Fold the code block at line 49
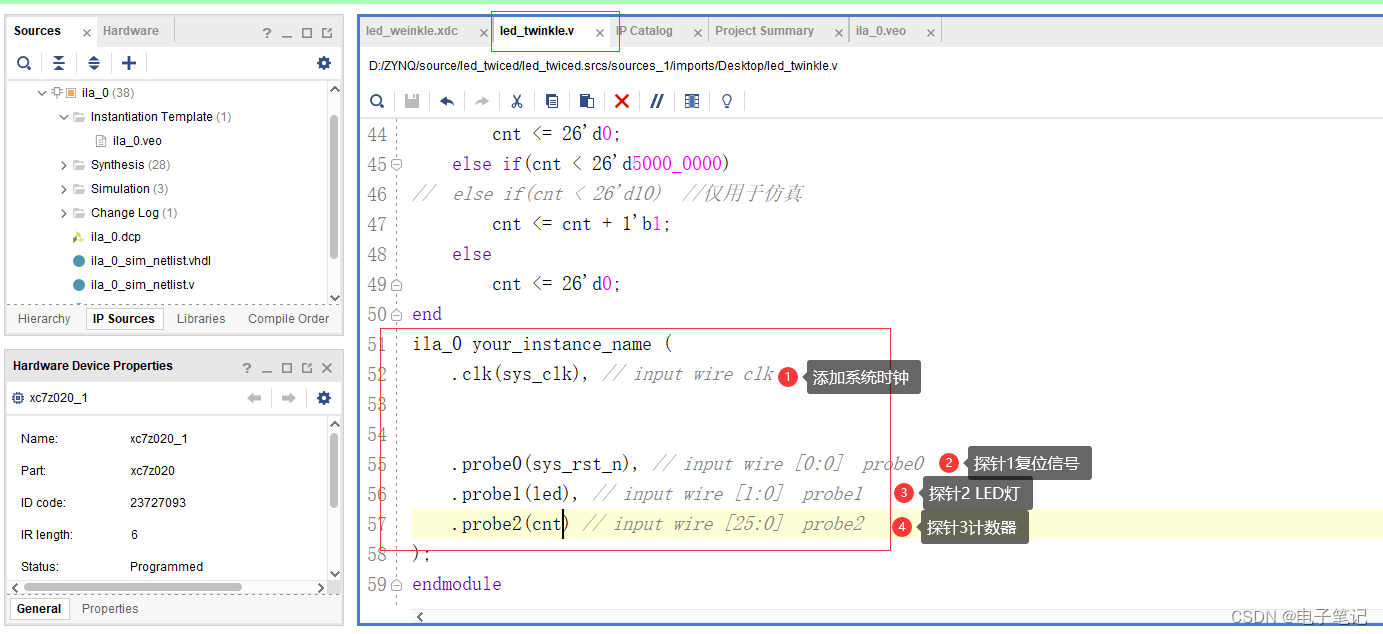 397,284
